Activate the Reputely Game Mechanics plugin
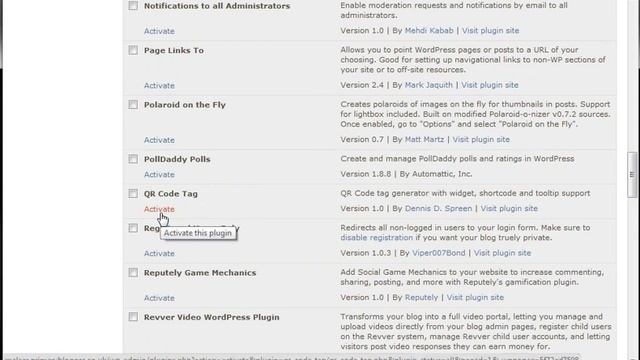 pyautogui.click(x=159, y=298)
